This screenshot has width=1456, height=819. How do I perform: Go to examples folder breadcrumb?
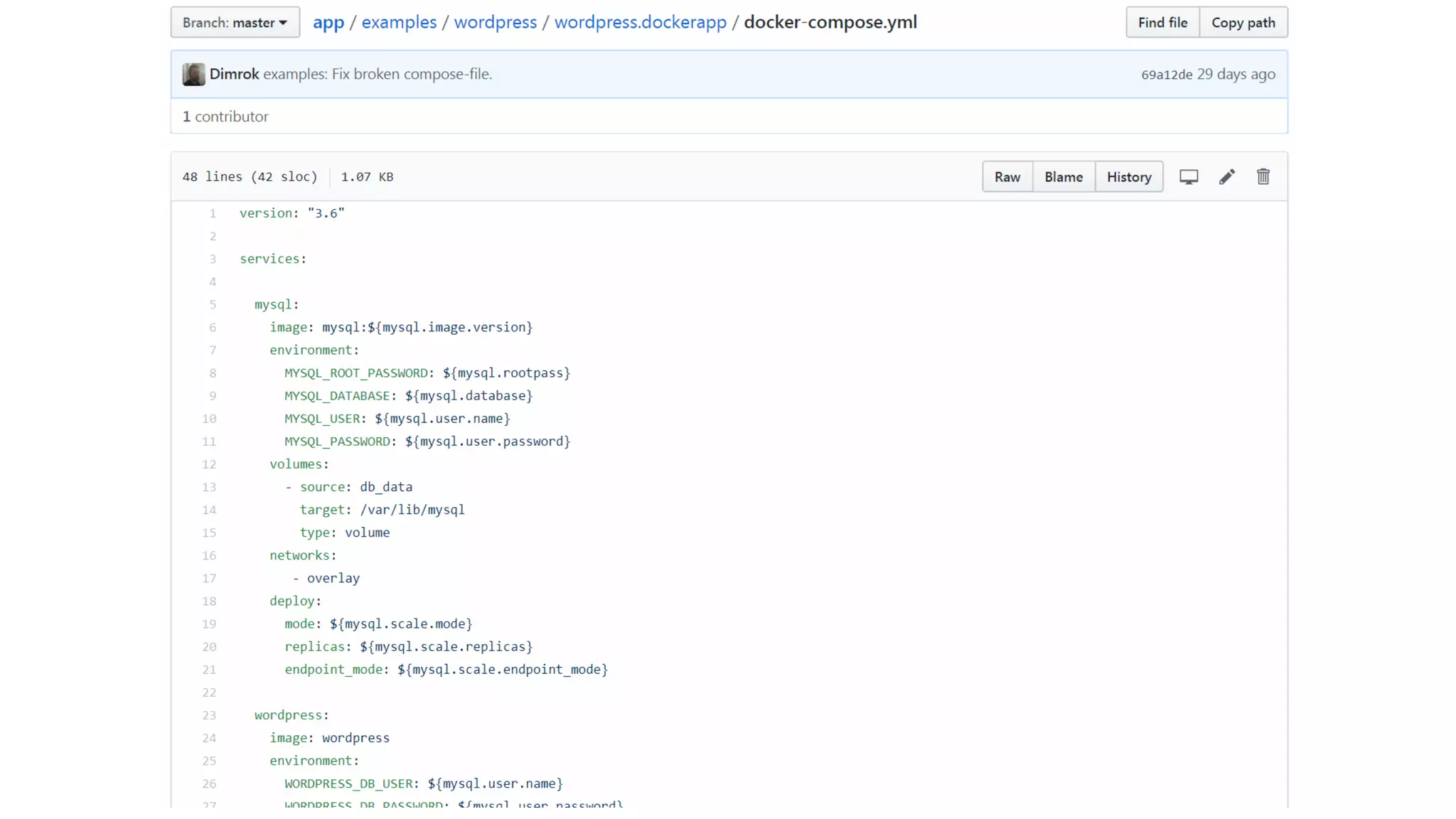point(399,22)
